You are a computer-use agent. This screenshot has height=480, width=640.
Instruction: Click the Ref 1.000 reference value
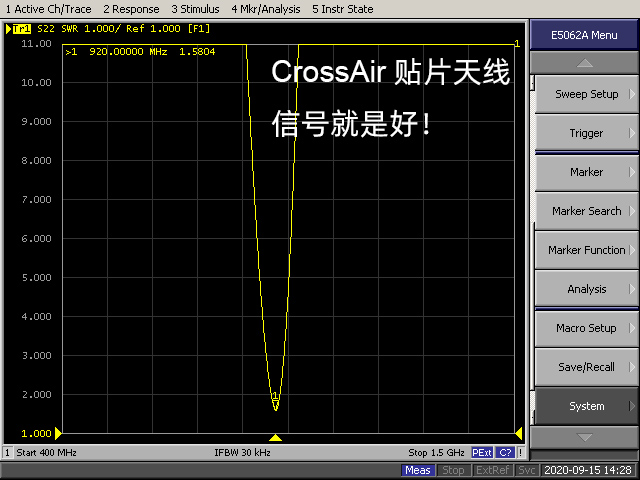[153, 29]
